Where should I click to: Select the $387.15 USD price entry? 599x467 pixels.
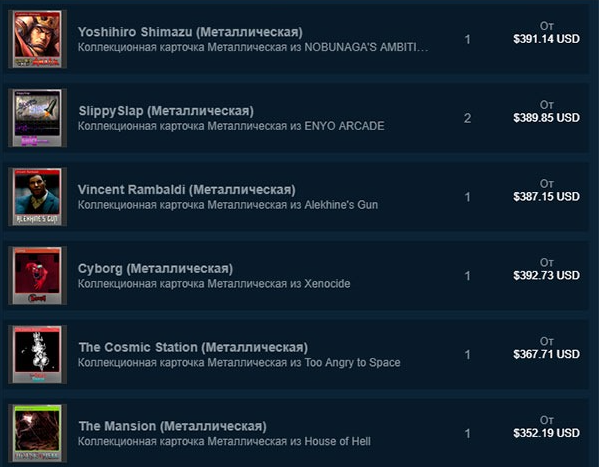click(x=546, y=196)
